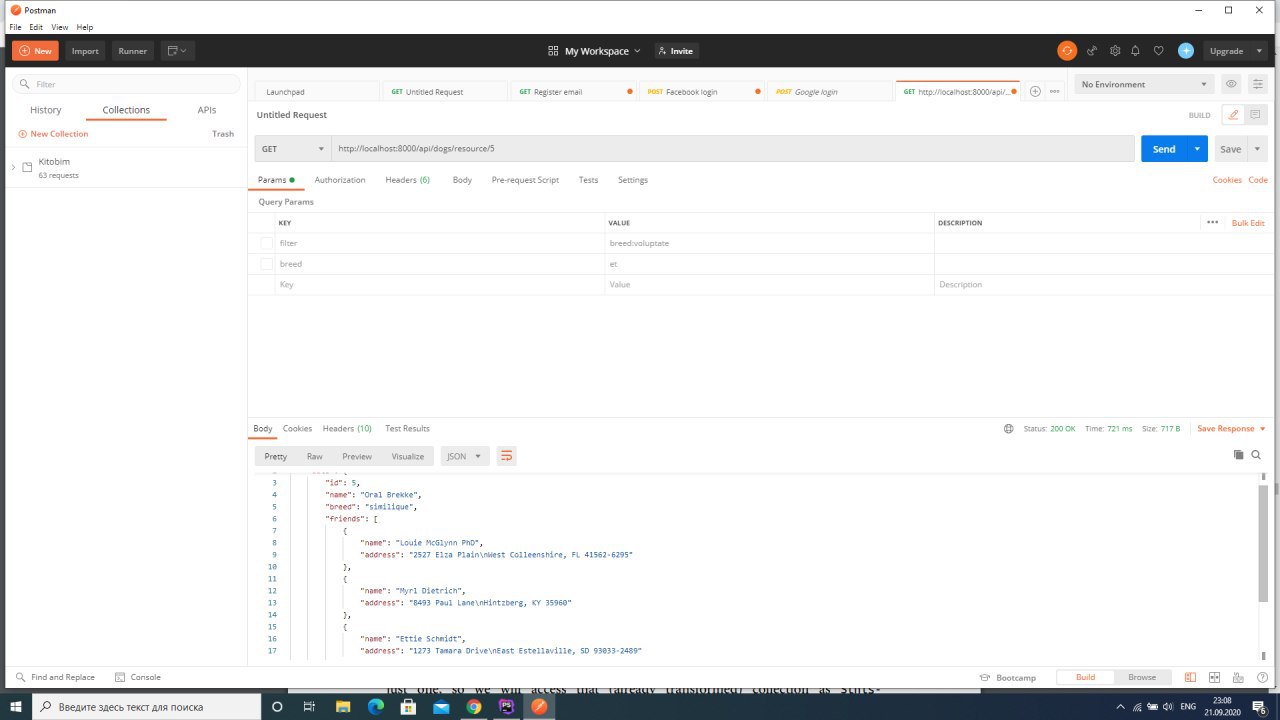
Task: Open the Save Response dropdown
Action: (1231, 429)
